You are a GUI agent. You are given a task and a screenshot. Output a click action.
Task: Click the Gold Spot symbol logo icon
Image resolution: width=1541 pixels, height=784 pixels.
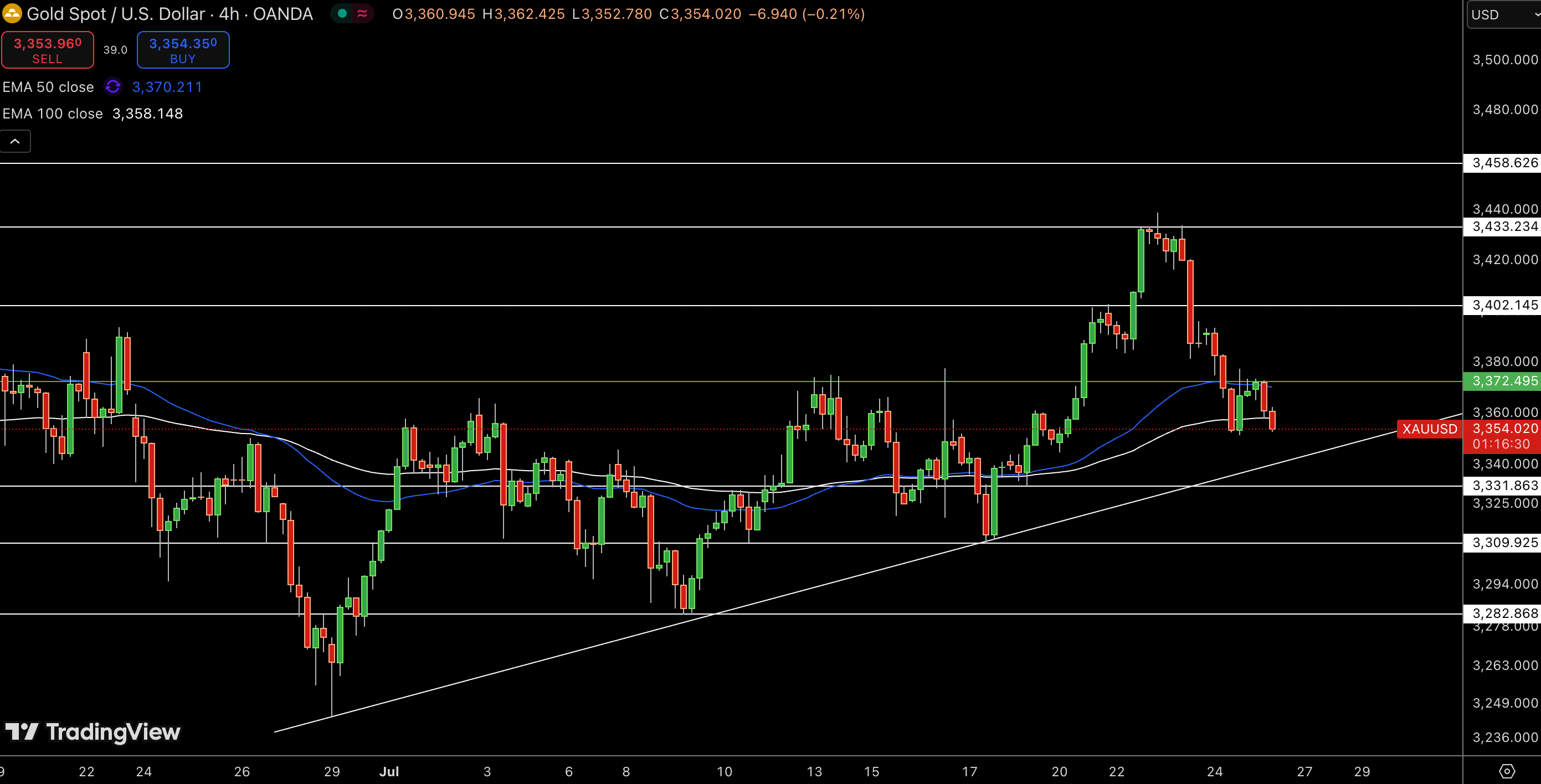pos(12,13)
